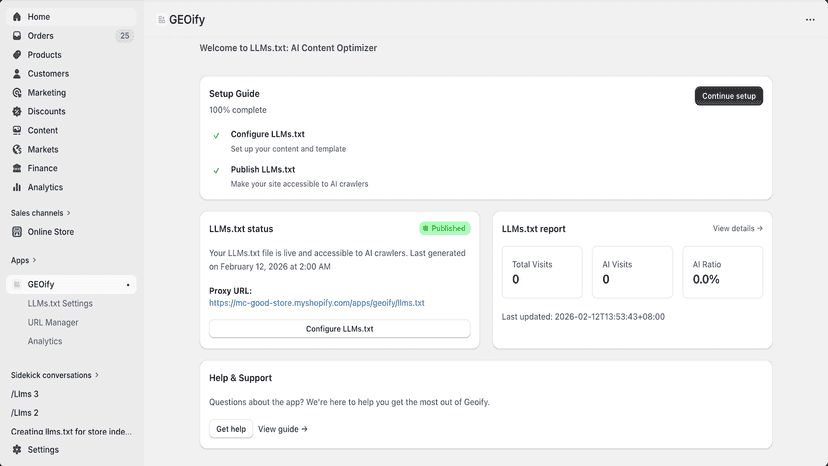Screen dimensions: 828x466
Task: Go to Products
Action: point(71,55)
